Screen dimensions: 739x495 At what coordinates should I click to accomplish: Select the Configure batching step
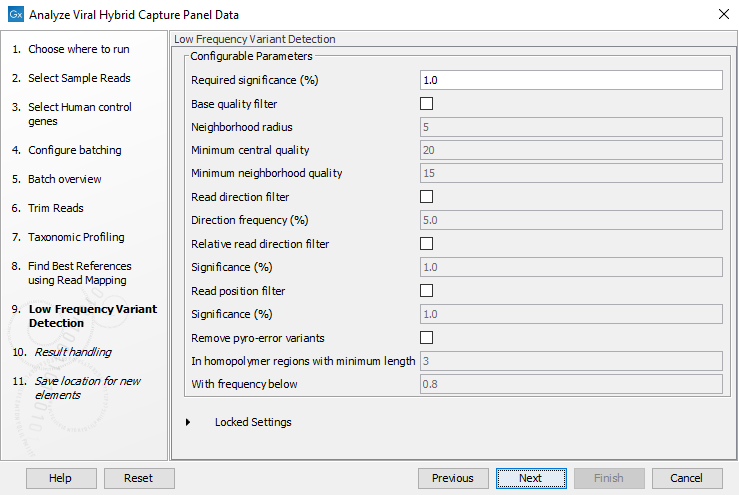(74, 150)
